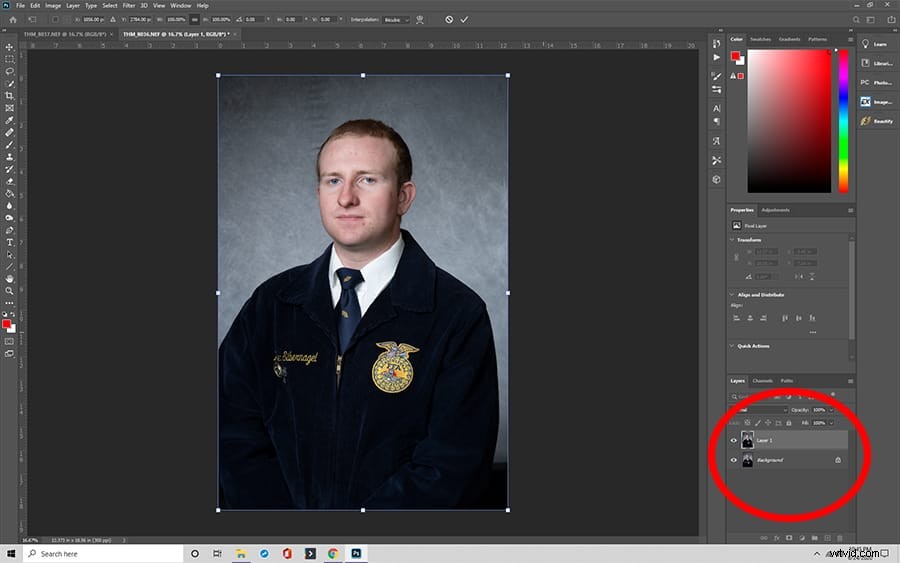Screen dimensions: 900x563
Task: Open the Window menu
Action: (x=180, y=5)
